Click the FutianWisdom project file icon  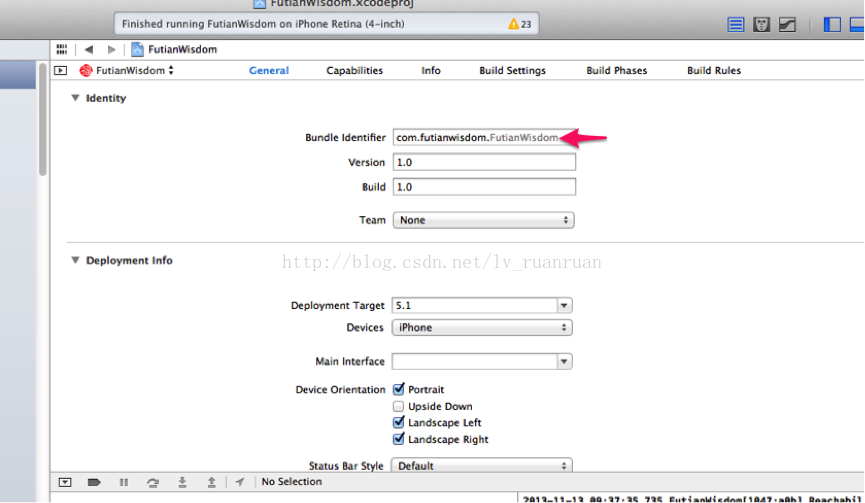(x=137, y=49)
